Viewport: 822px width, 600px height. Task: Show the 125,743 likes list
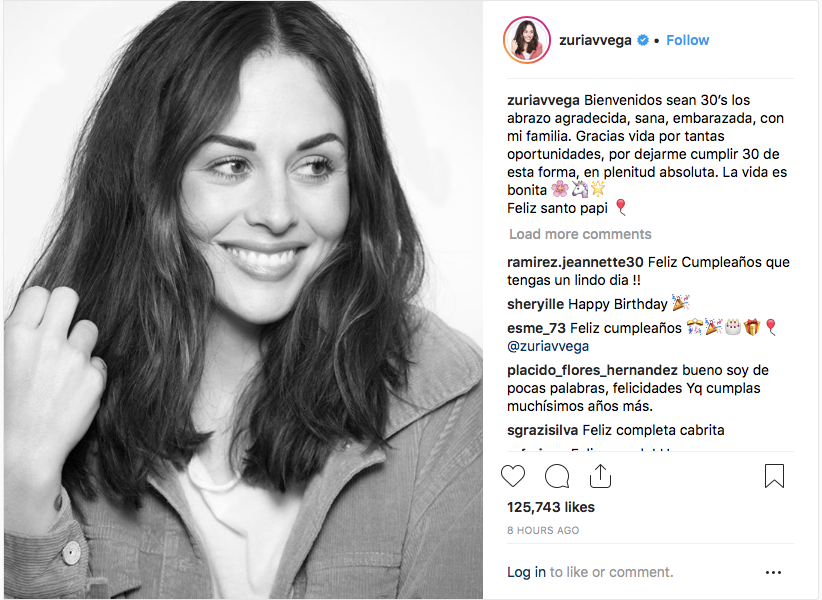pyautogui.click(x=551, y=507)
